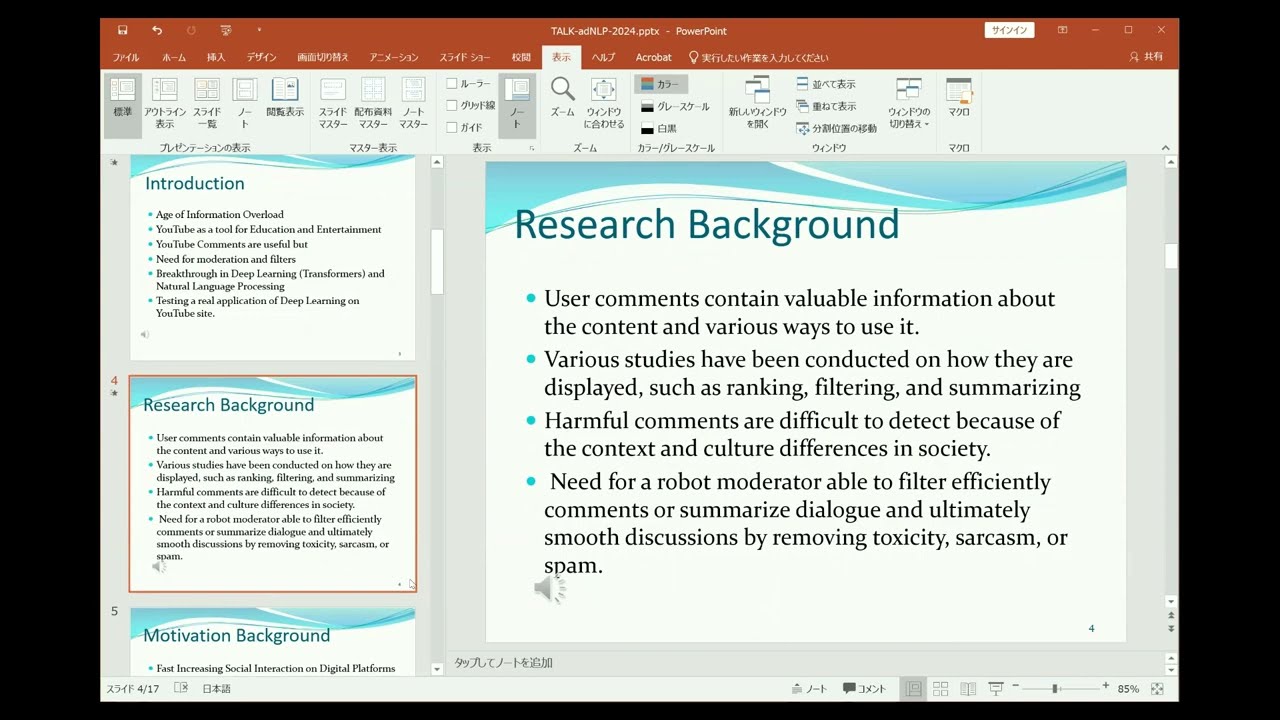The image size is (1280, 720).
Task: Click the スライド 4/17 status indicator
Action: 133,689
